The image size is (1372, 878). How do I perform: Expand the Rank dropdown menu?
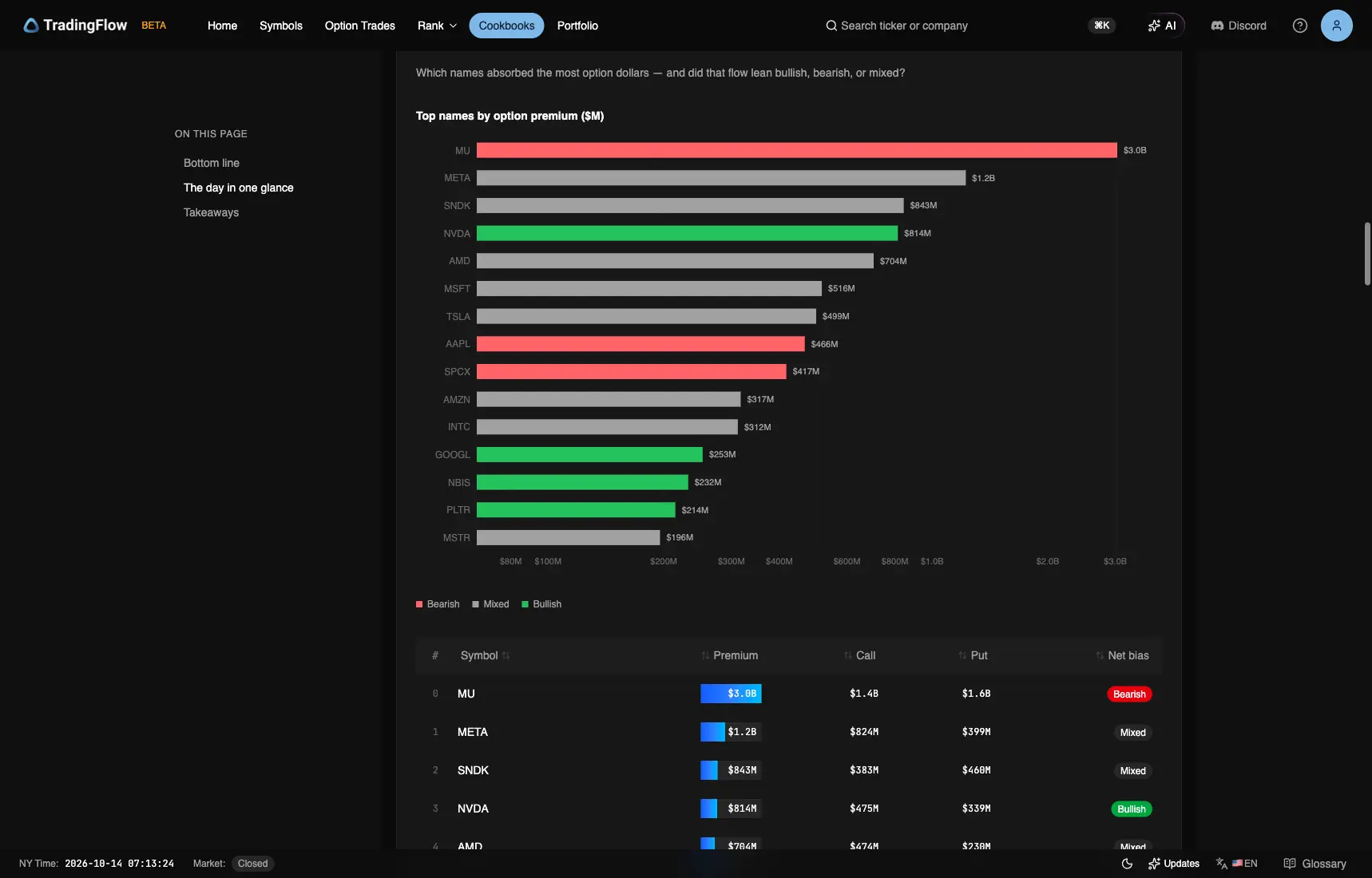click(x=437, y=26)
